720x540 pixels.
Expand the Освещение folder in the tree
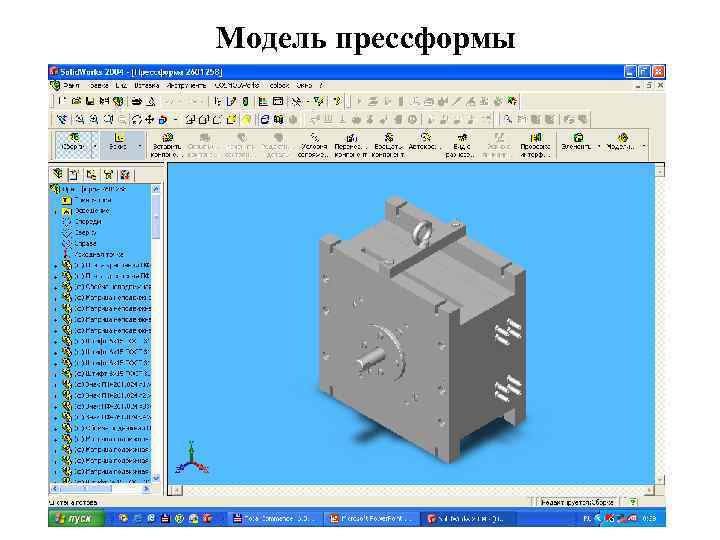pyautogui.click(x=56, y=212)
